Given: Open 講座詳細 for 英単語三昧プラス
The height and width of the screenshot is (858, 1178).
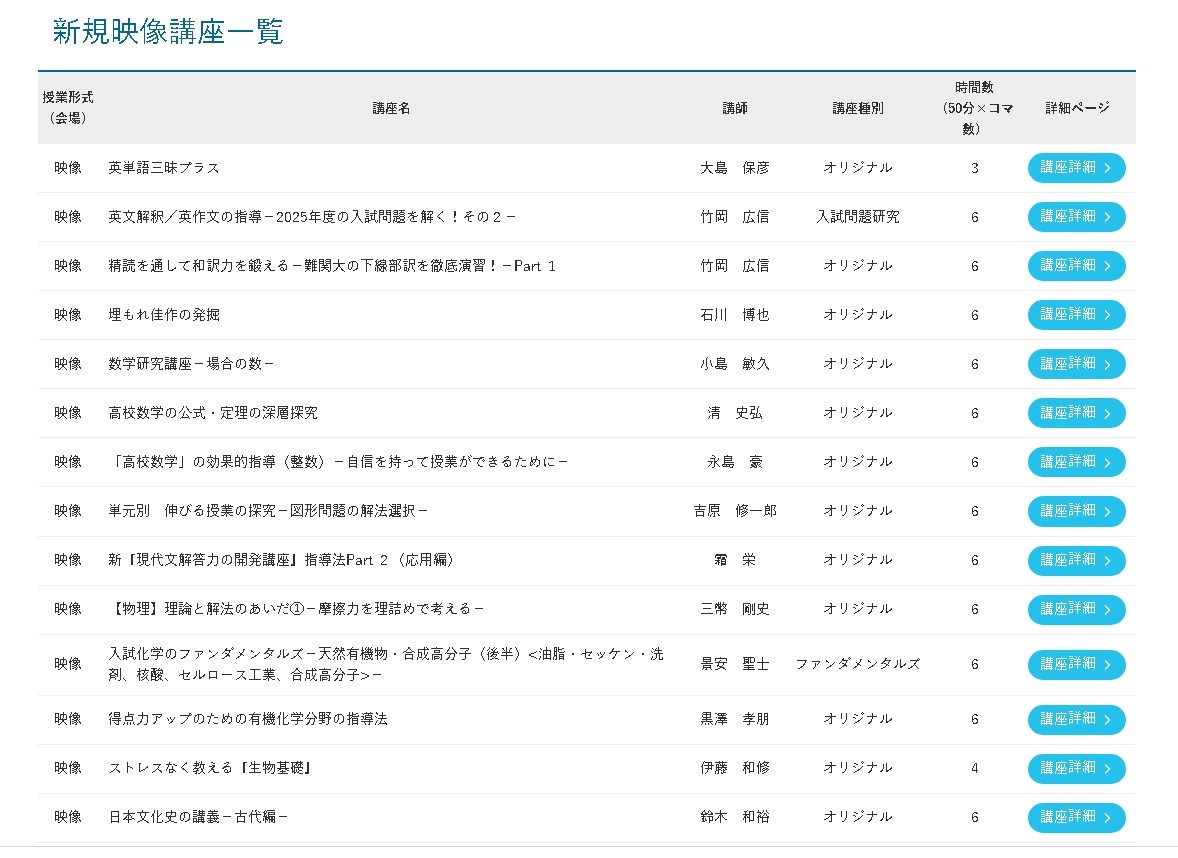Looking at the screenshot, I should [x=1076, y=168].
